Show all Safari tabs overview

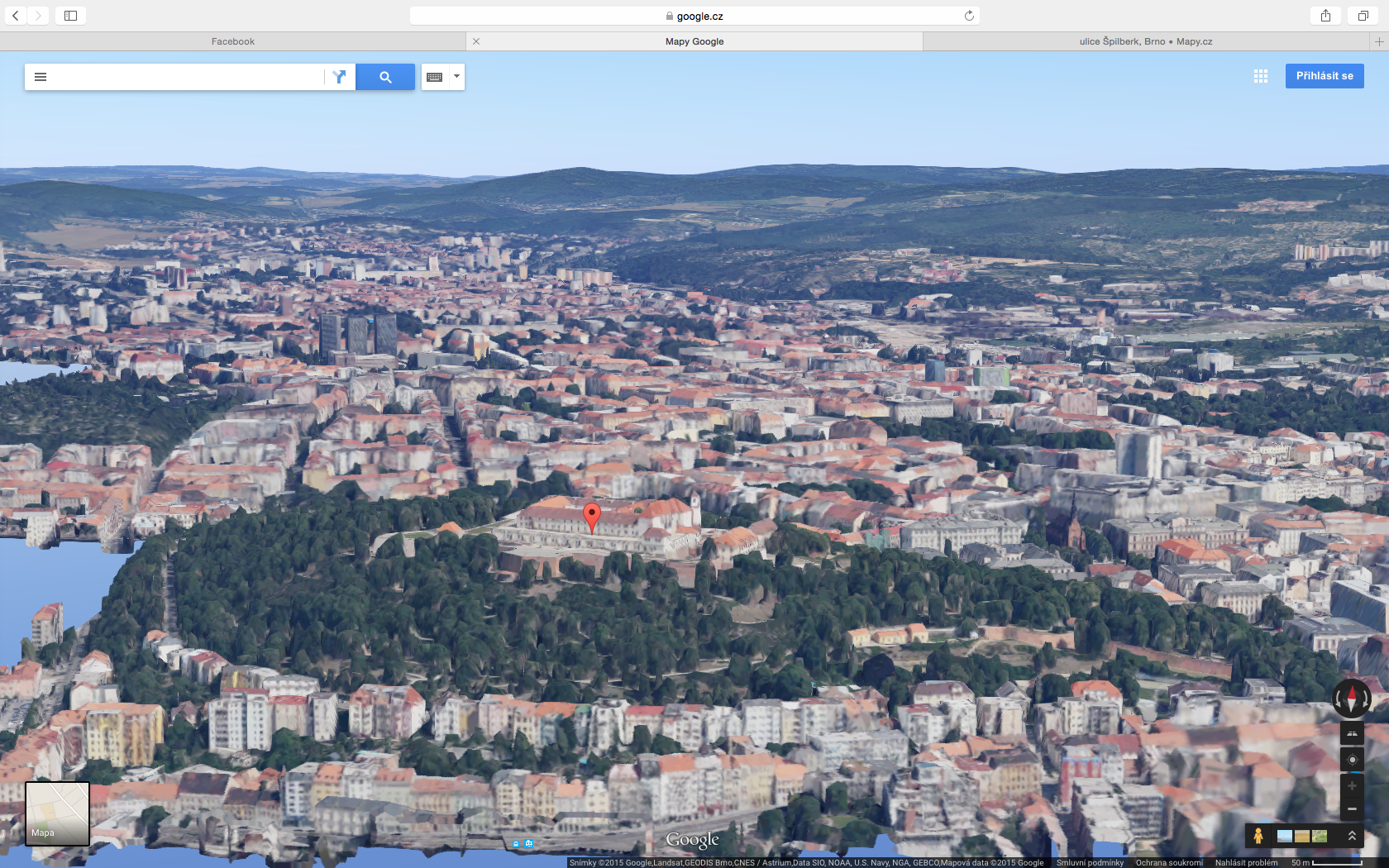tap(1363, 16)
